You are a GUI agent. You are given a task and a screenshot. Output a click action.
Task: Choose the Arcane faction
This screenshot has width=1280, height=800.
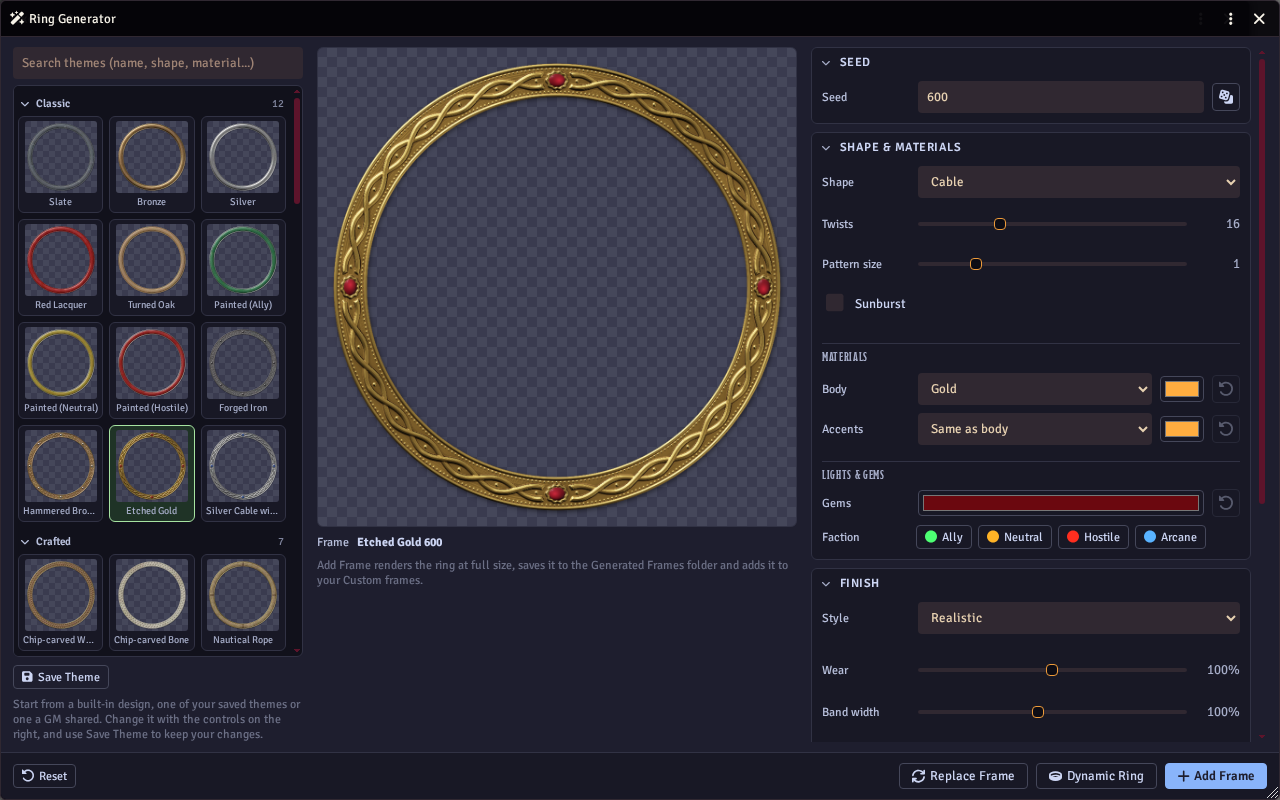pyautogui.click(x=1170, y=537)
